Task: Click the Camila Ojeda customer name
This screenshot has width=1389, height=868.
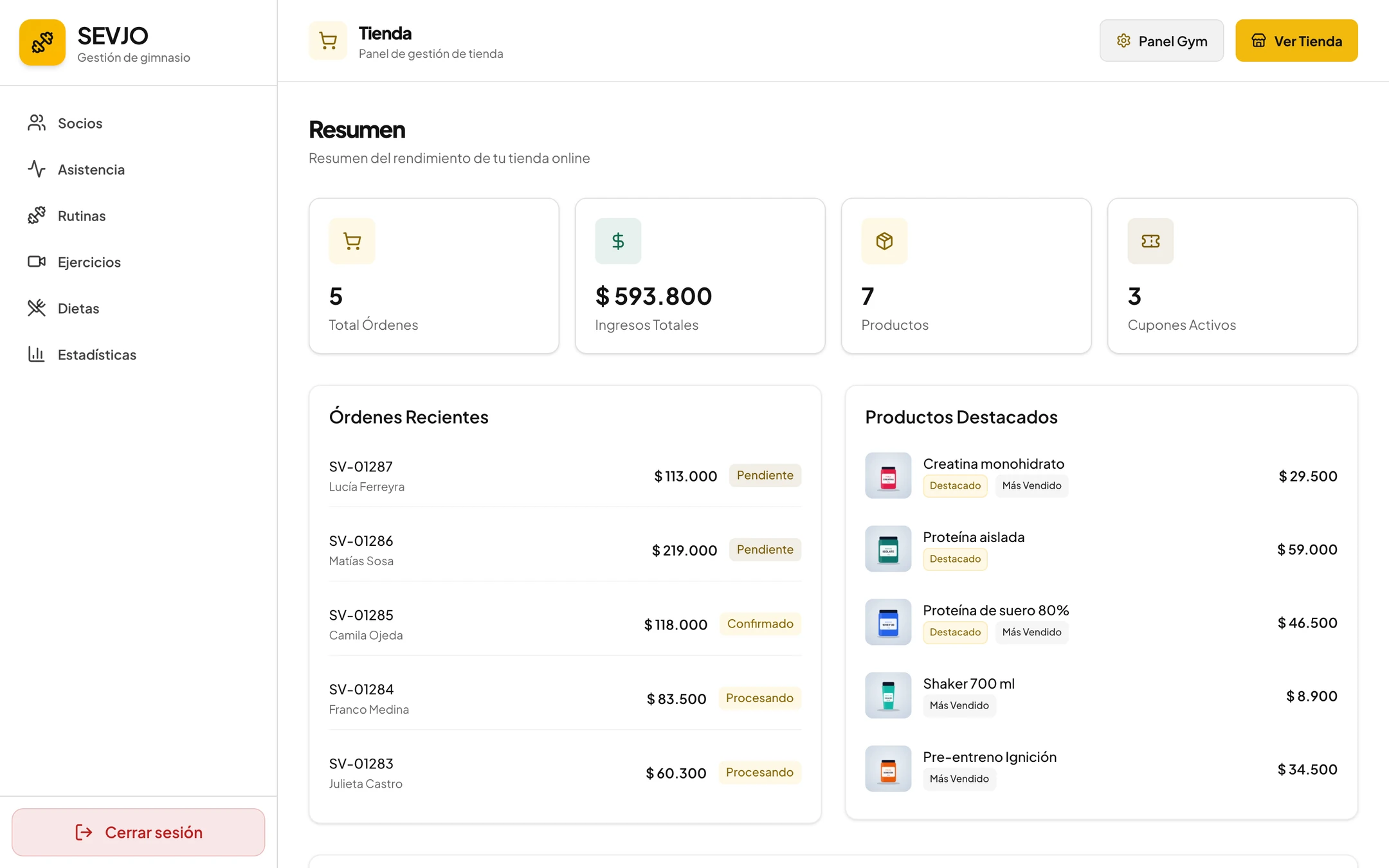Action: pyautogui.click(x=366, y=635)
